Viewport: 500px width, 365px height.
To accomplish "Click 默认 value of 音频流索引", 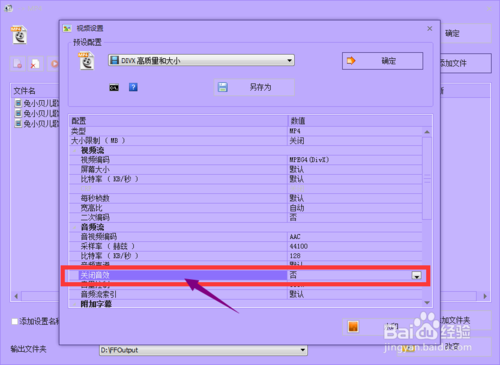I will (x=297, y=294).
